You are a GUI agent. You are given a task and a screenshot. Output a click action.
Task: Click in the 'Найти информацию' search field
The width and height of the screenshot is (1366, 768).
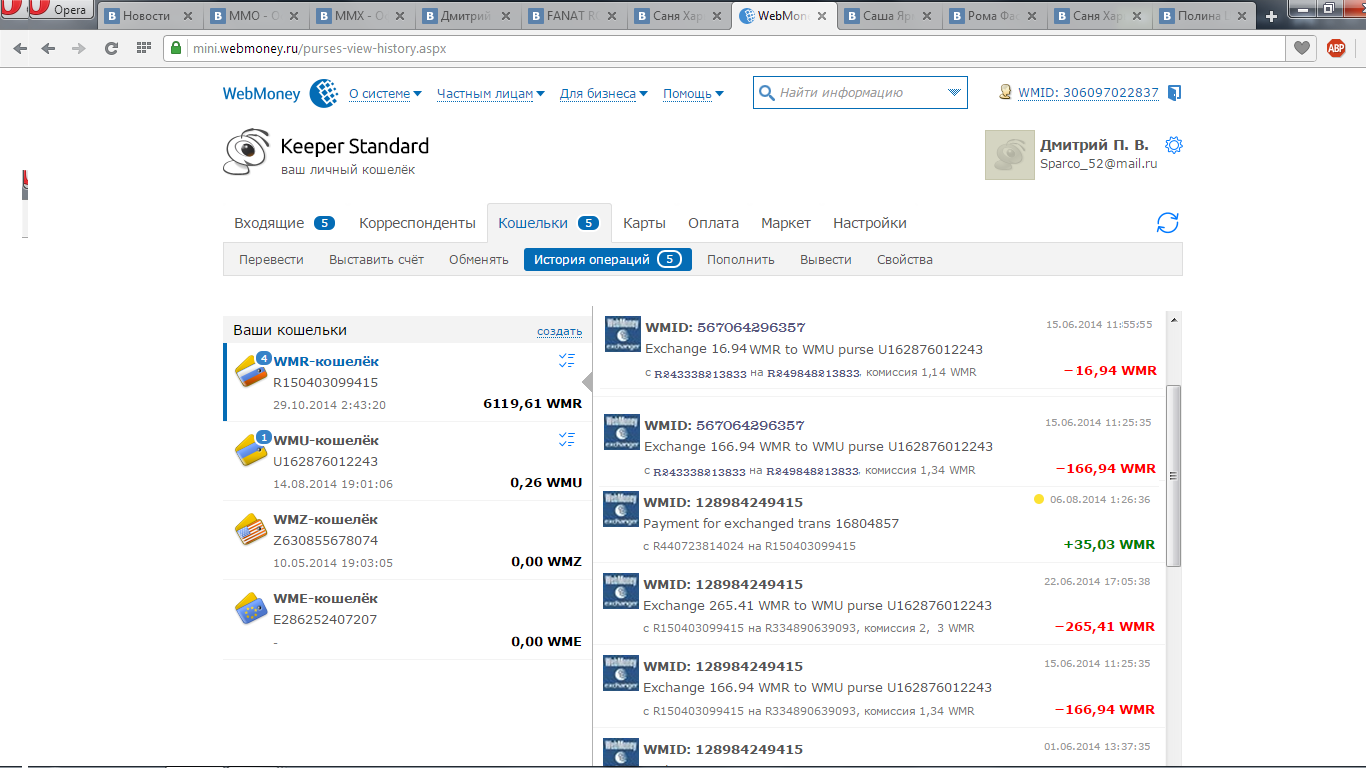(860, 93)
